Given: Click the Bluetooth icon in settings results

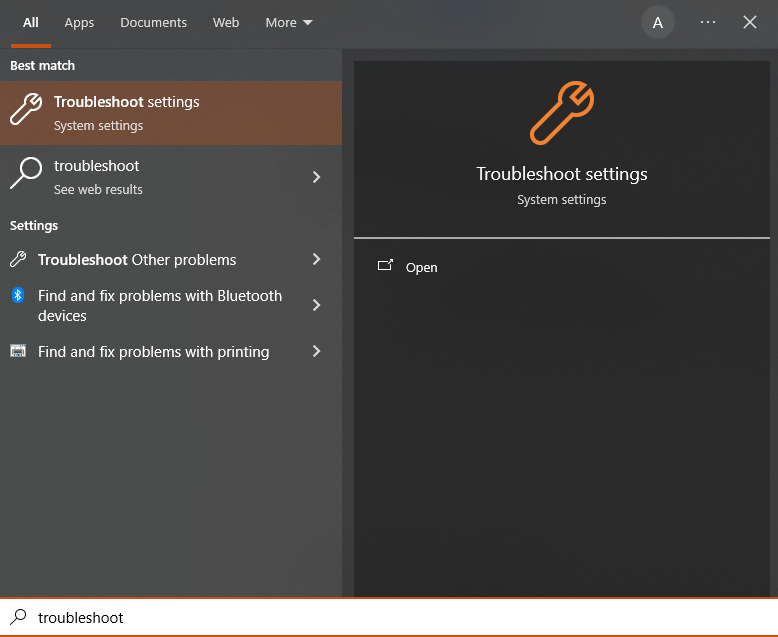Looking at the screenshot, I should point(18,295).
